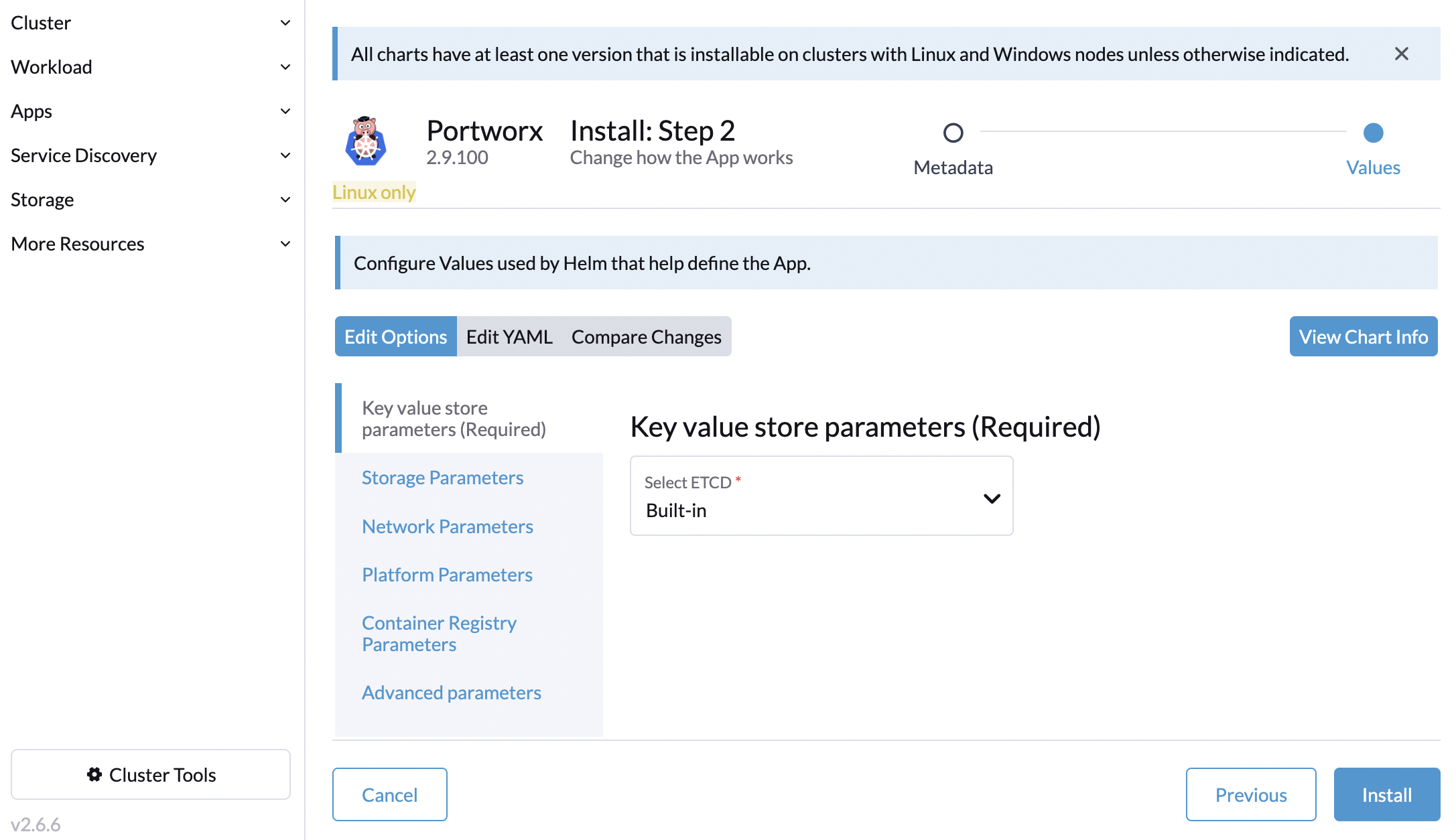Expand the More Resources section
1456x840 pixels.
pos(151,244)
